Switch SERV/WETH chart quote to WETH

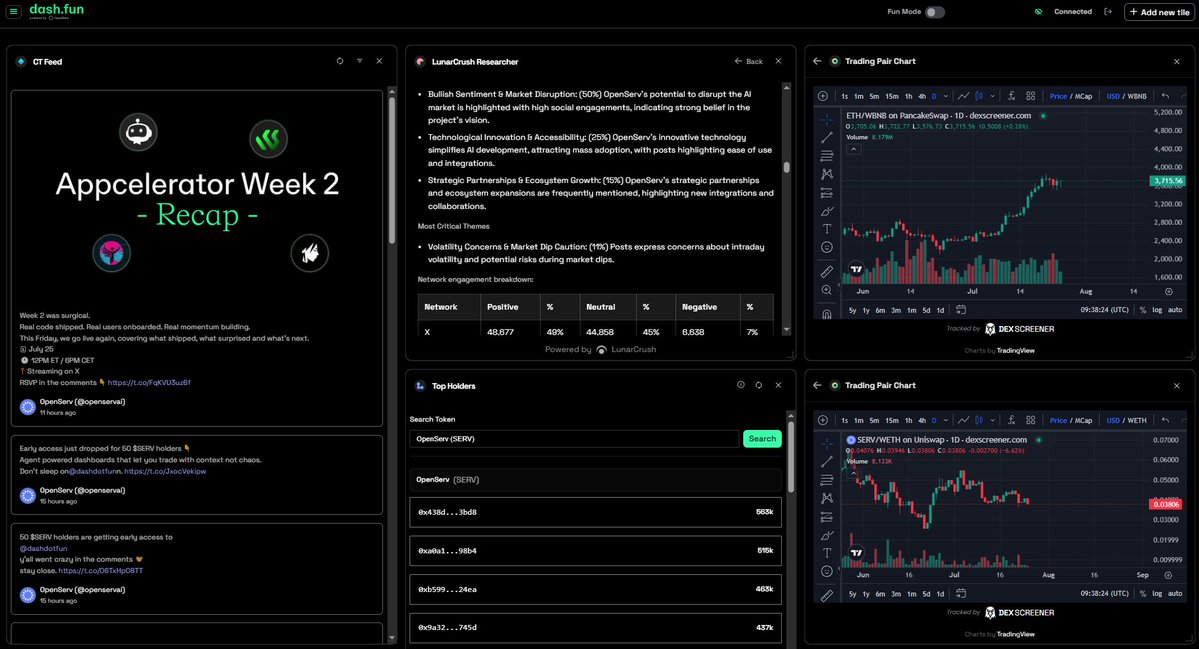click(x=1137, y=420)
